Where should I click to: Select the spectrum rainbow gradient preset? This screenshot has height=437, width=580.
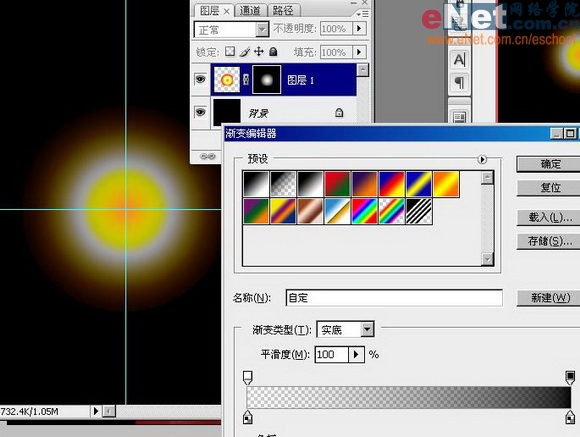click(365, 211)
